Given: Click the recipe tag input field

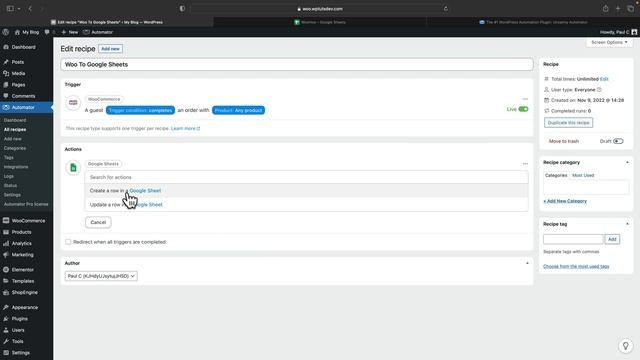Looking at the screenshot, I should (x=573, y=239).
